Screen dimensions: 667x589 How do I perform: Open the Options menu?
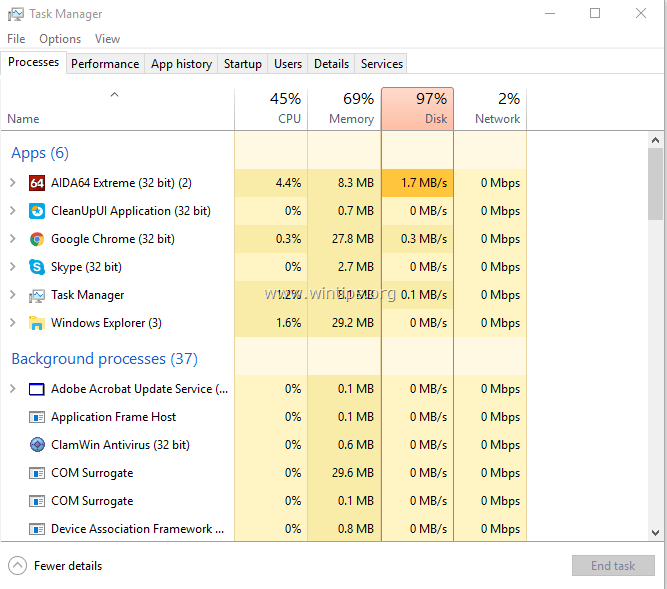click(60, 39)
